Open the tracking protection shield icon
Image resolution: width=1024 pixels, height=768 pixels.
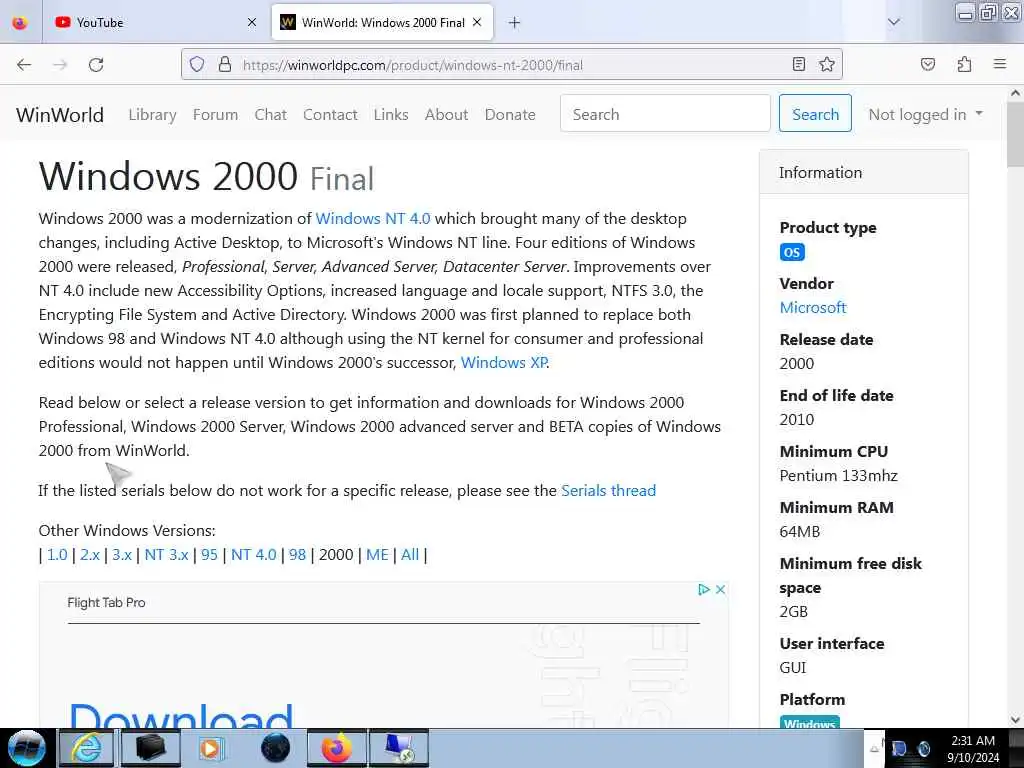[197, 65]
